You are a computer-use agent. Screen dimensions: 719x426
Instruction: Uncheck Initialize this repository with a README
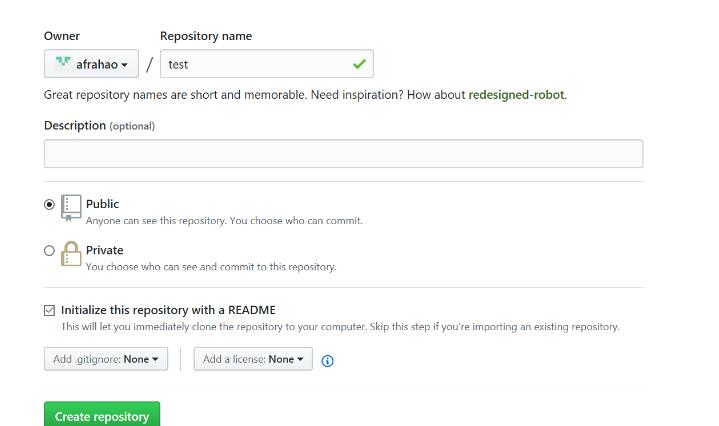50,310
